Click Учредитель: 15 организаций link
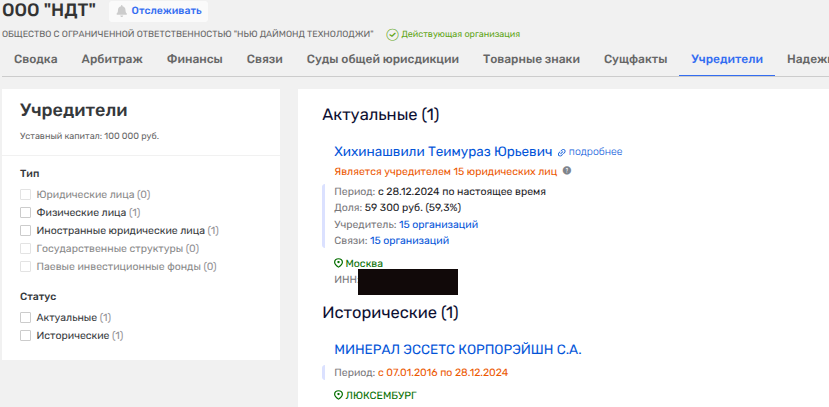Image resolution: width=829 pixels, height=407 pixels. click(x=438, y=224)
